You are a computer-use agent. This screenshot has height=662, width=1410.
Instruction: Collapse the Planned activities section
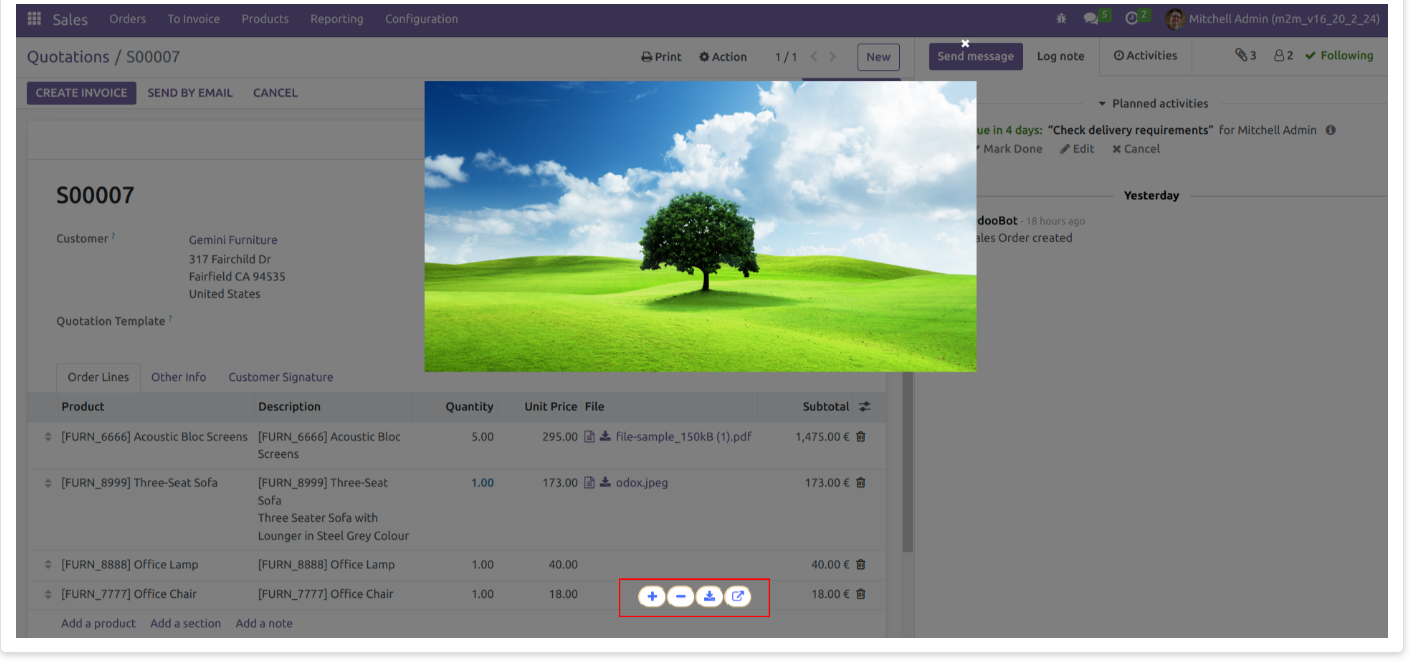pos(1152,104)
